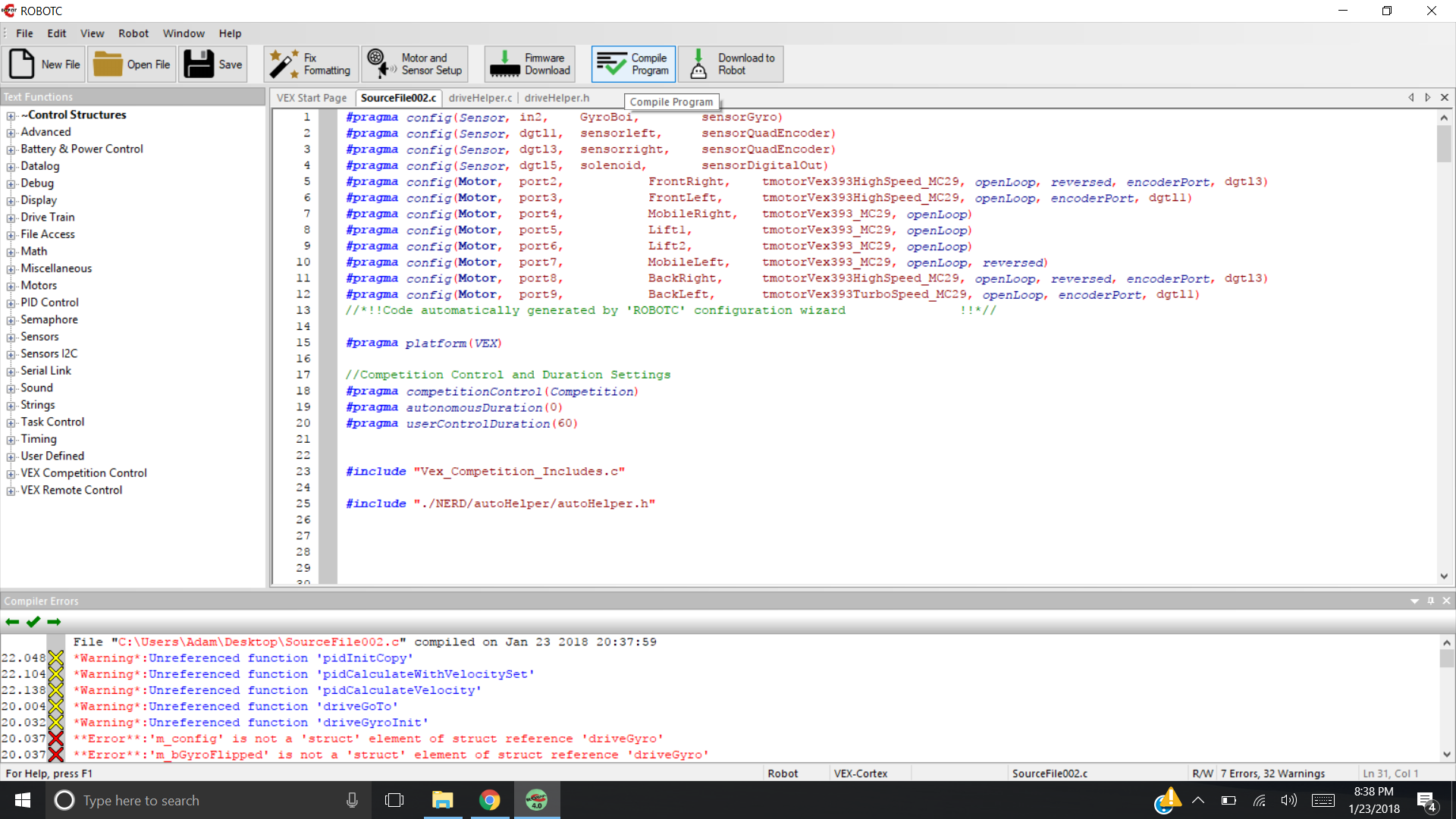Viewport: 1456px width, 819px height.
Task: Open the Windows Start menu
Action: [23, 800]
